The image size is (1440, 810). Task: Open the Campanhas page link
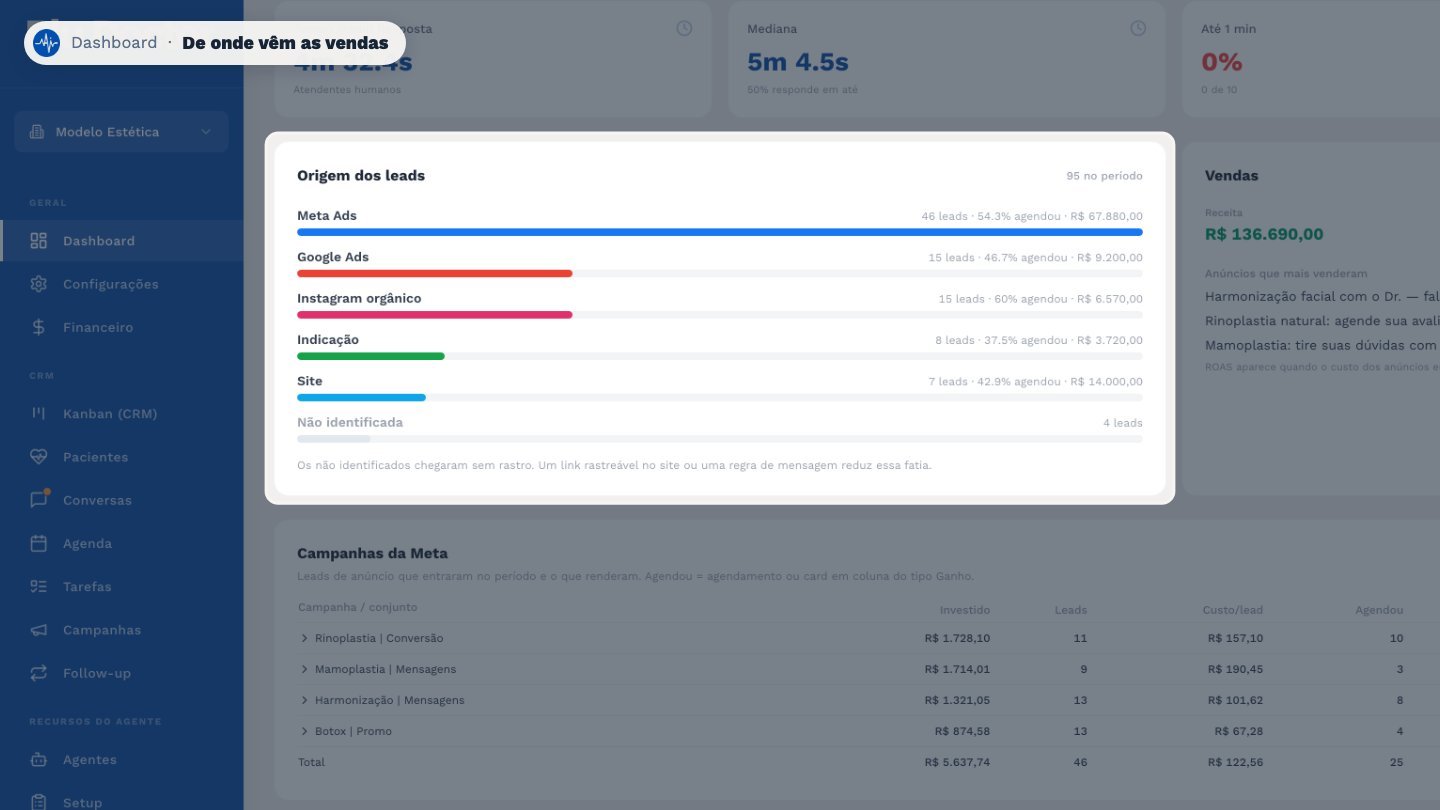coord(121,630)
